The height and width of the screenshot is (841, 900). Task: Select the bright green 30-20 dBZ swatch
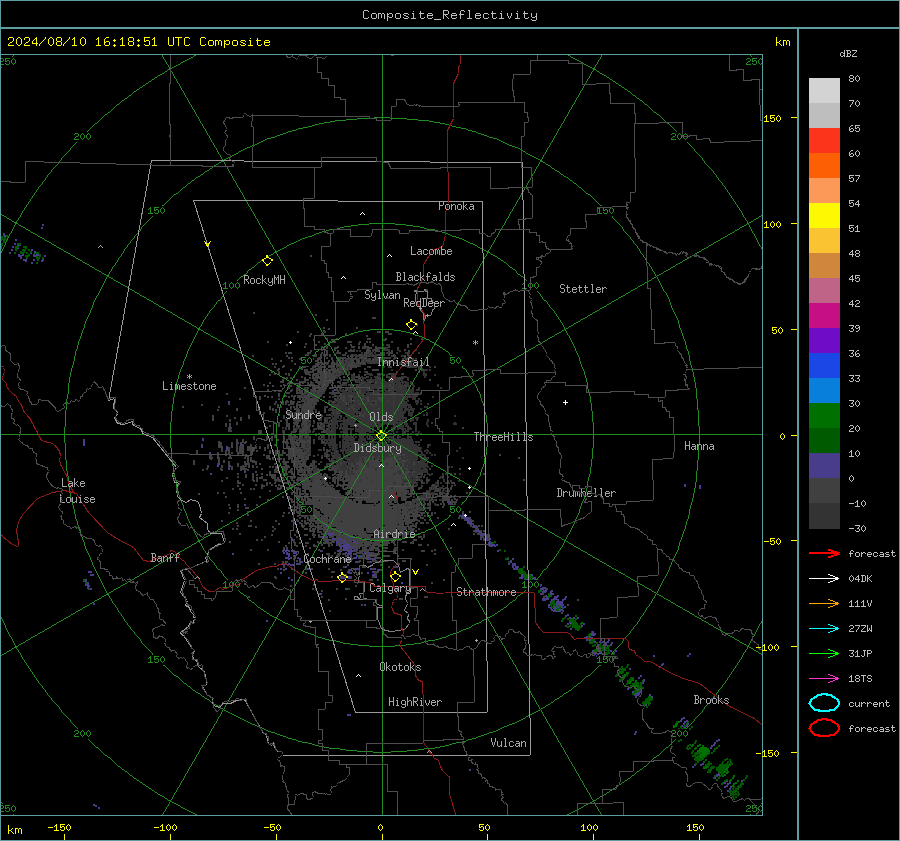(x=824, y=416)
